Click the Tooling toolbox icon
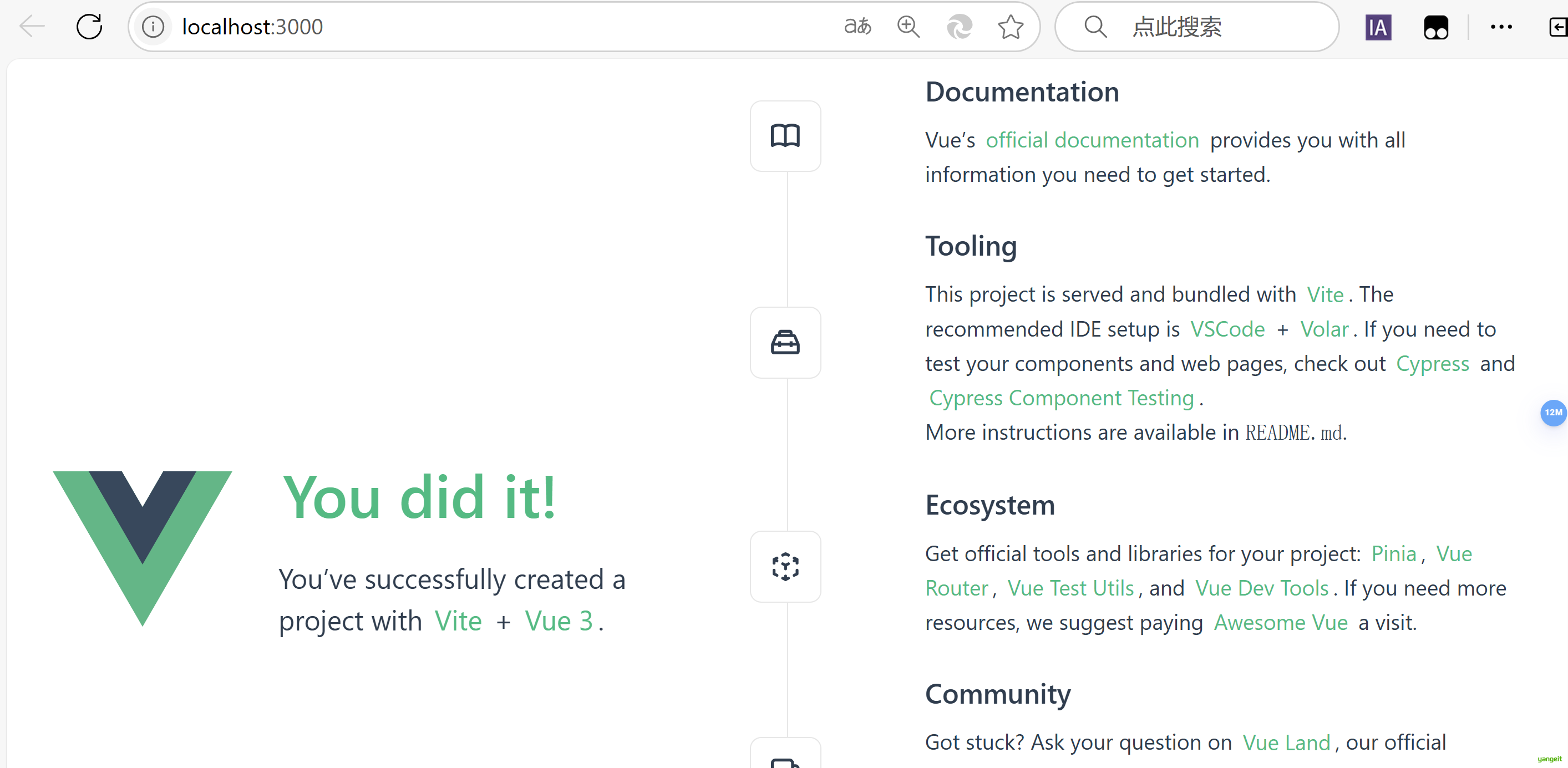Screen dimensions: 1568x768 [785, 343]
